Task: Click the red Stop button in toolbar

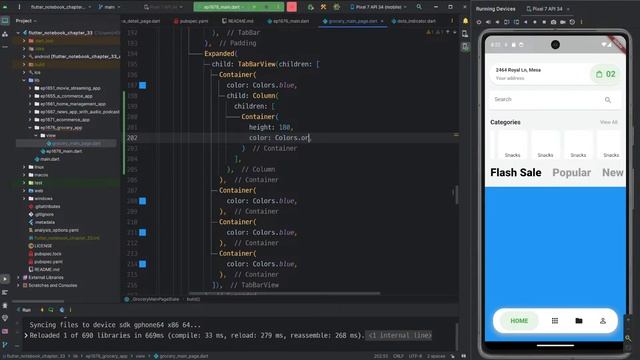Action: pyautogui.click(x=291, y=7)
